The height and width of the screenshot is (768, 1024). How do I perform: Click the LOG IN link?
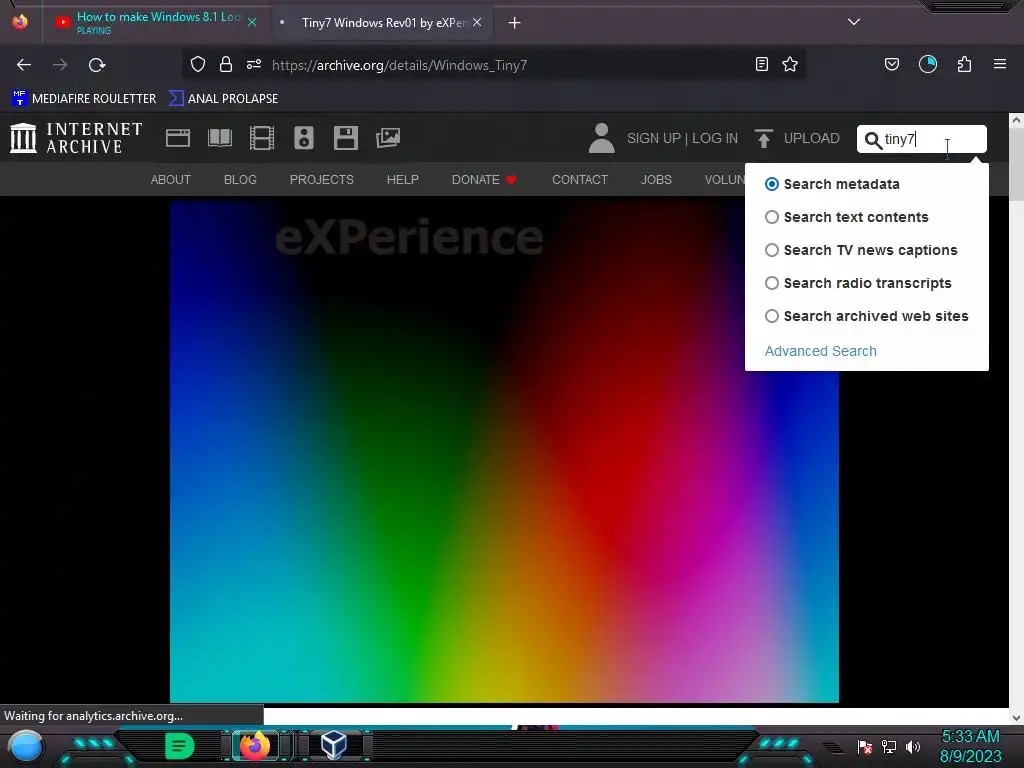point(714,138)
